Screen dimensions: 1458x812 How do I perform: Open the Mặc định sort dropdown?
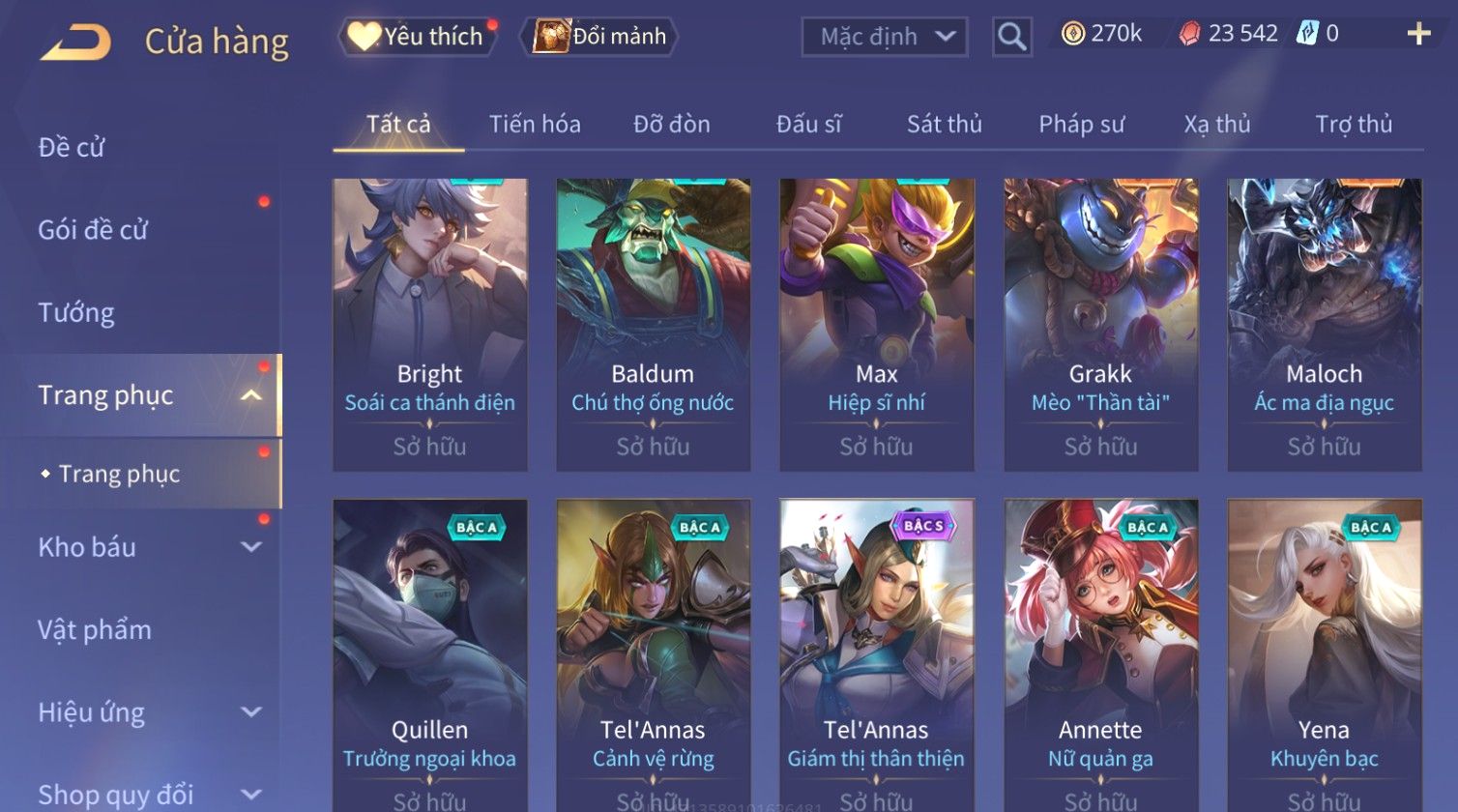point(885,37)
